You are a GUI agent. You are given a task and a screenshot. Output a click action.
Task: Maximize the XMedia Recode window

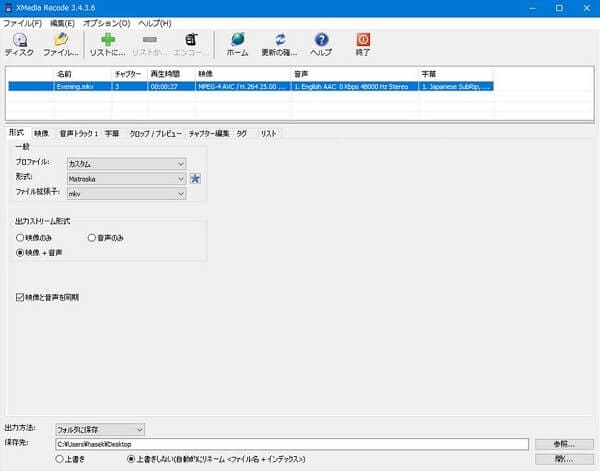[559, 8]
